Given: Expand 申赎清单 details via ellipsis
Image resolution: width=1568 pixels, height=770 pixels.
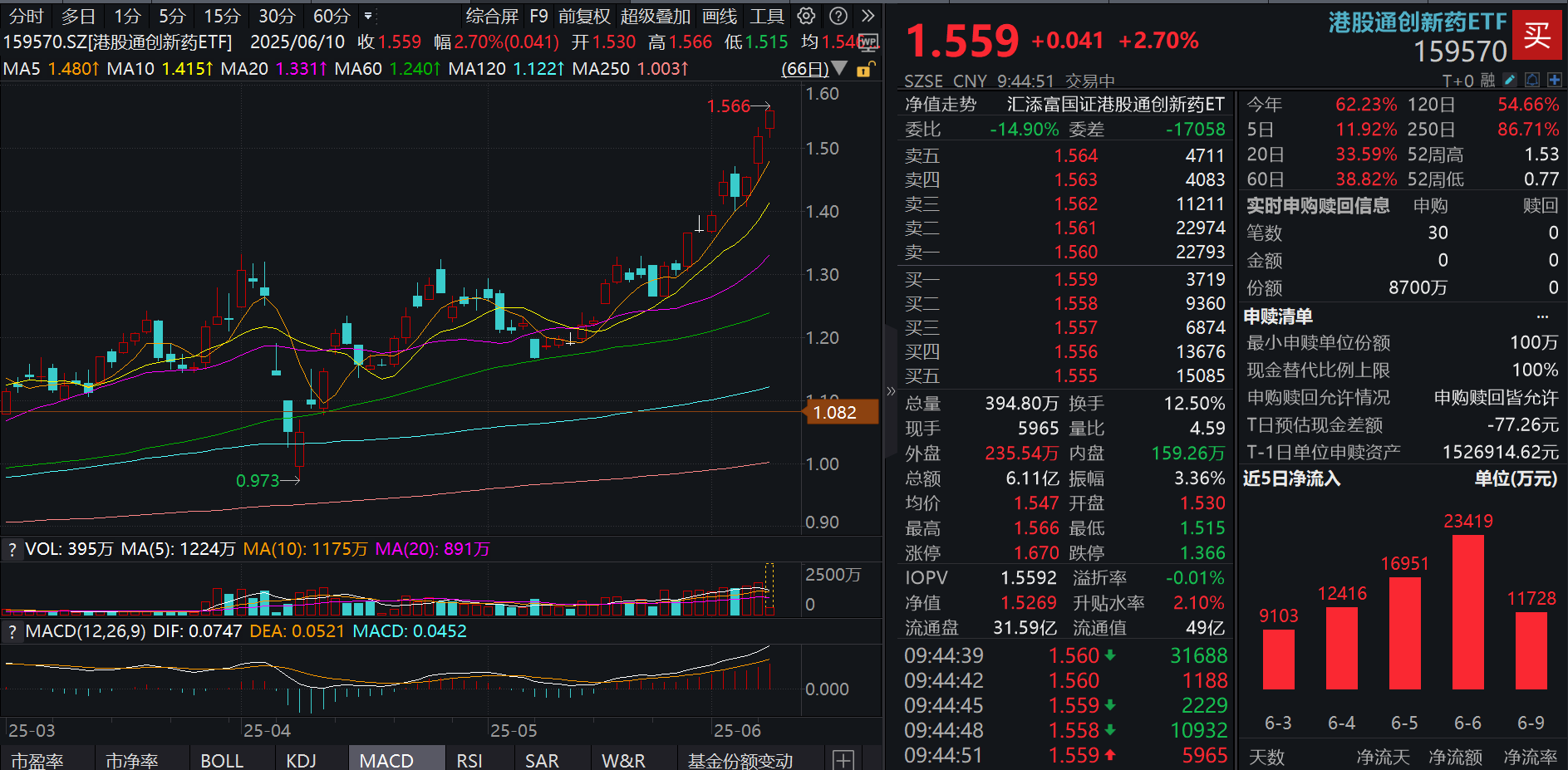Looking at the screenshot, I should [1542, 316].
